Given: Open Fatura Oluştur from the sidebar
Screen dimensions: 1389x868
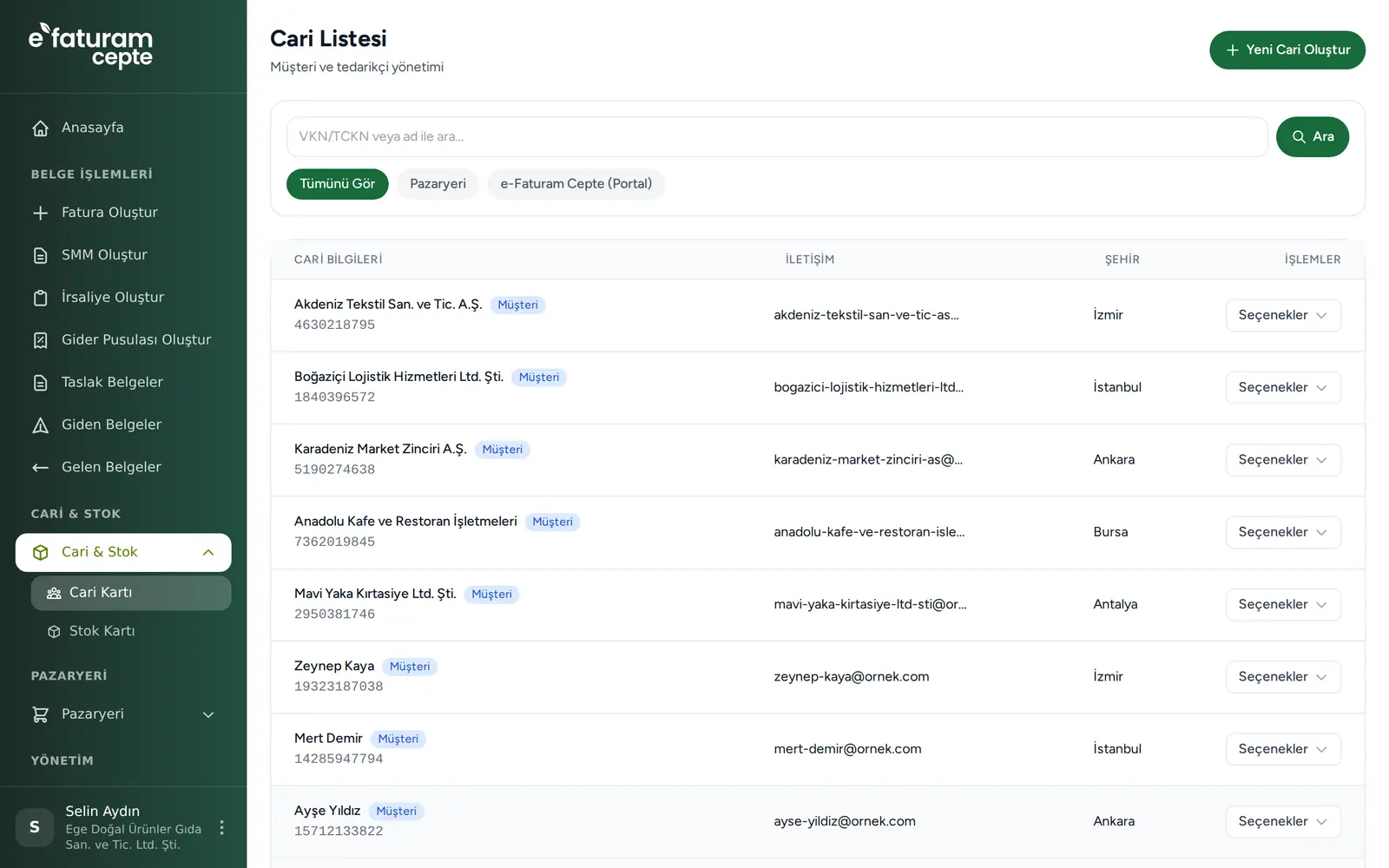Looking at the screenshot, I should point(123,214).
